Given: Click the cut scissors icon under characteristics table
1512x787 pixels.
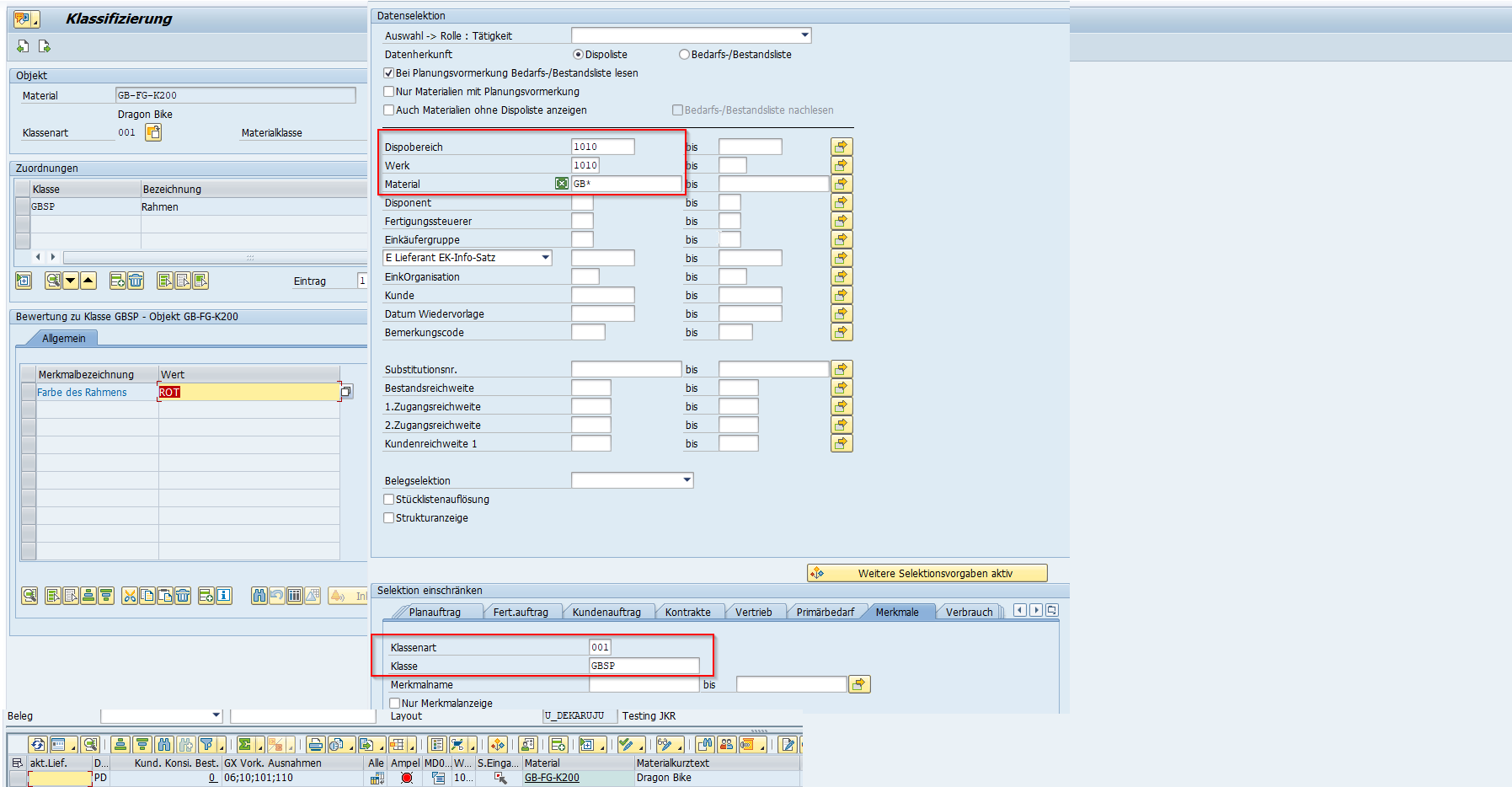Looking at the screenshot, I should point(129,596).
